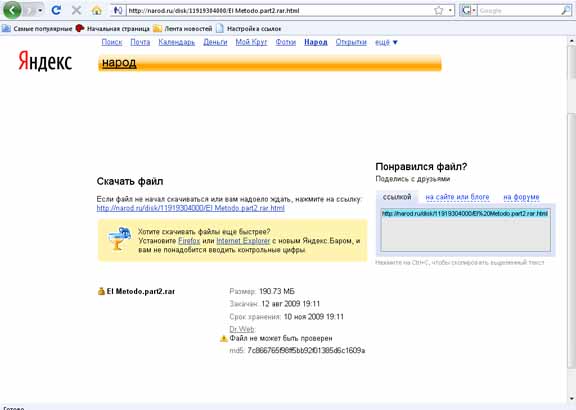Click the storage expiry 10 ноя 2009
576x410 pixels.
pos(314,317)
